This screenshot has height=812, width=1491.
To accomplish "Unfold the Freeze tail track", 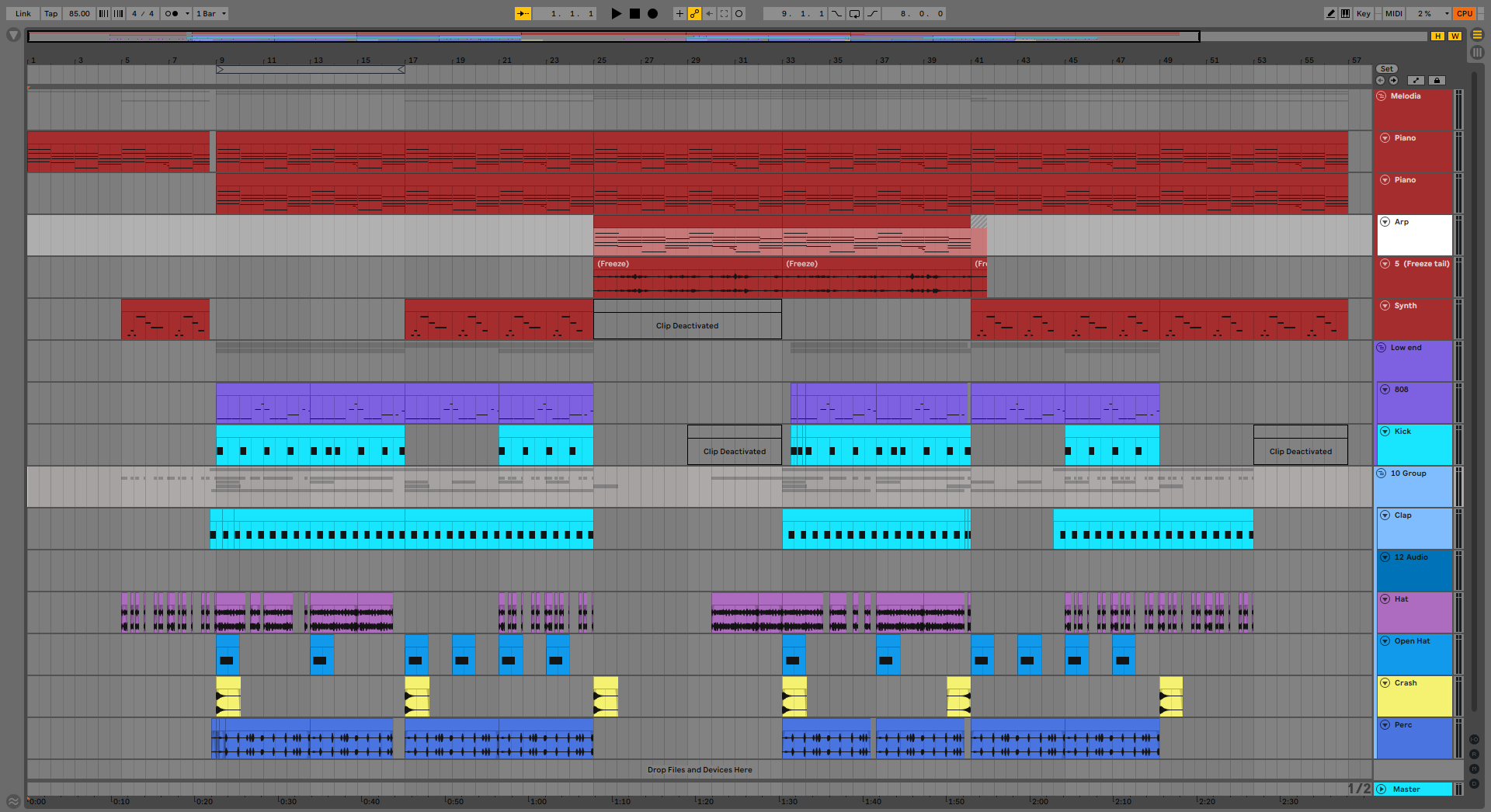I will tap(1385, 264).
